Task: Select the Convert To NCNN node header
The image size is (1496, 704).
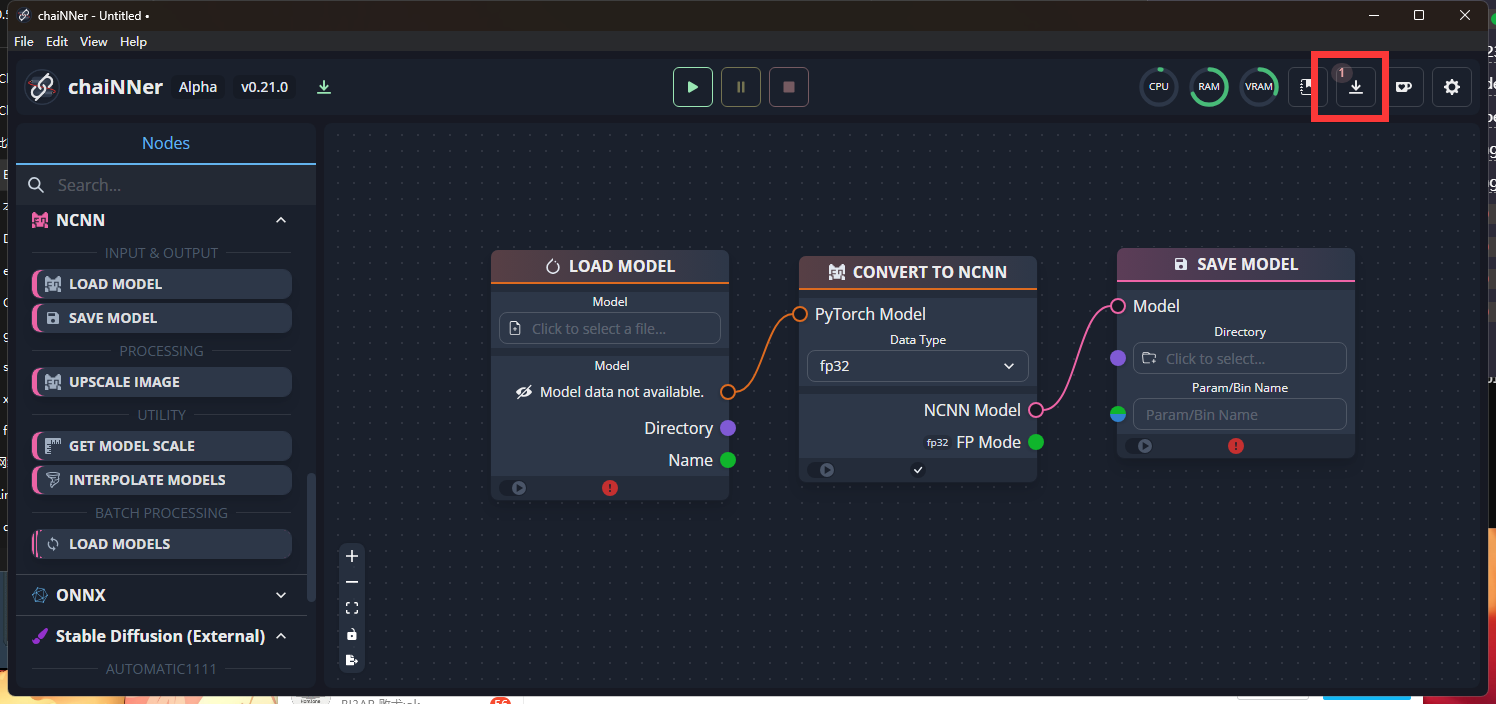Action: (918, 272)
